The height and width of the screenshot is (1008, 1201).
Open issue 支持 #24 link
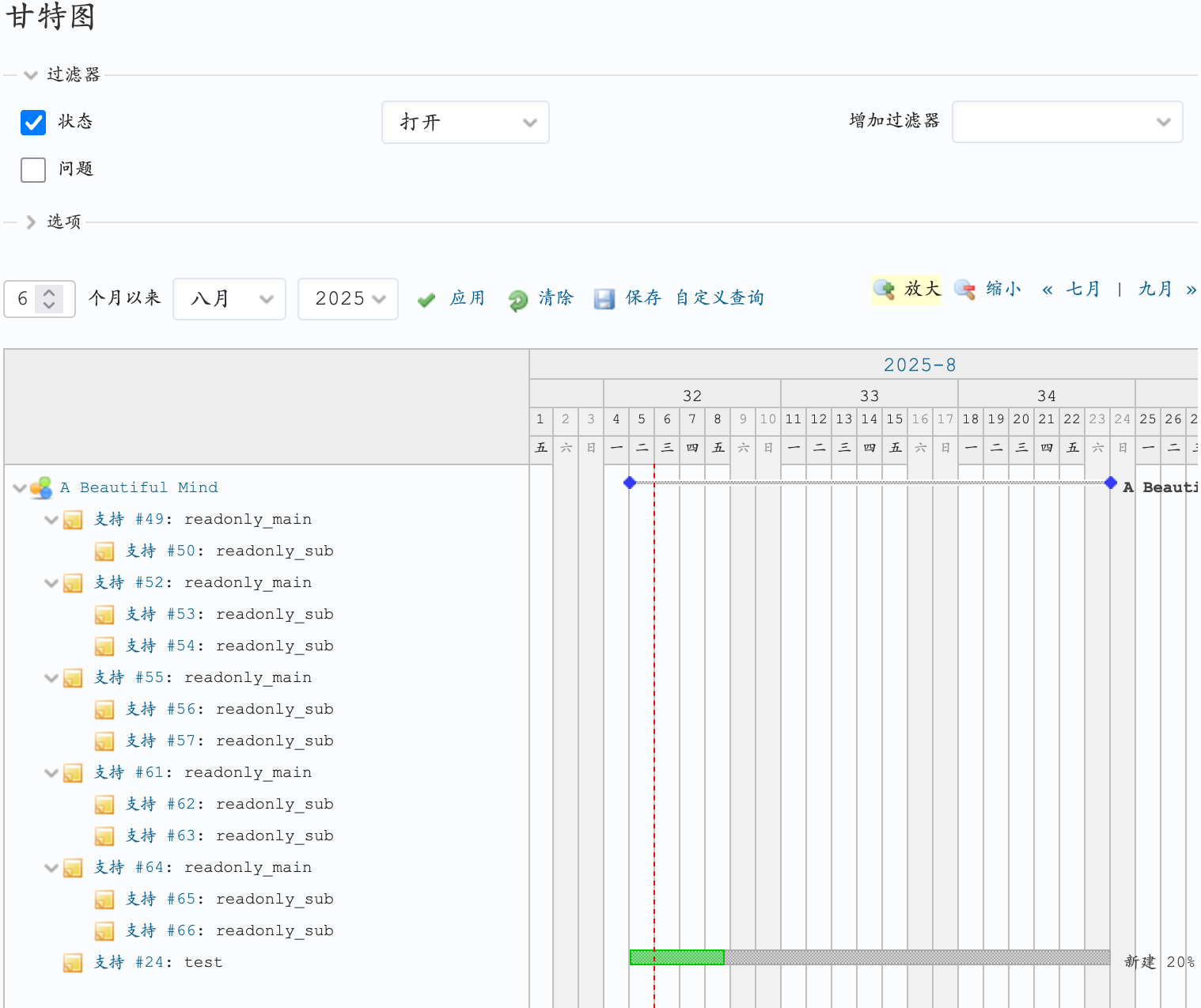(x=129, y=962)
